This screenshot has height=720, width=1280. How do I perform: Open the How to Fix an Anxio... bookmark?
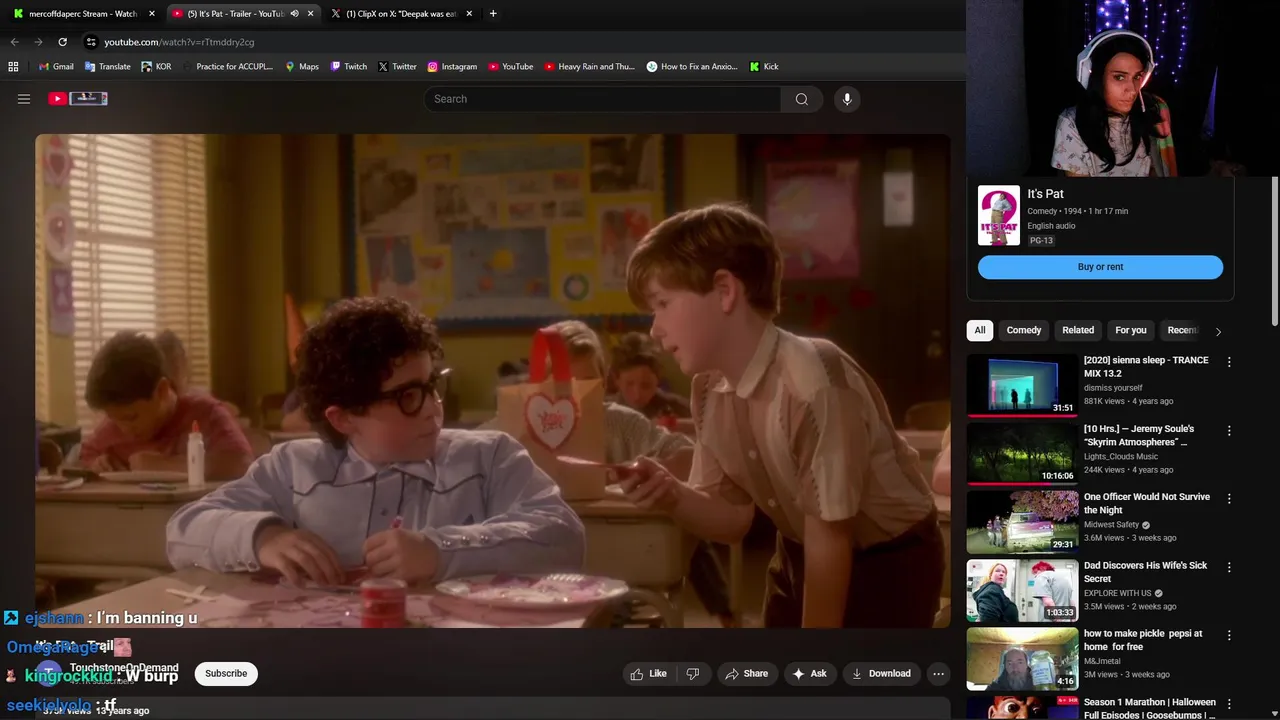pos(692,67)
